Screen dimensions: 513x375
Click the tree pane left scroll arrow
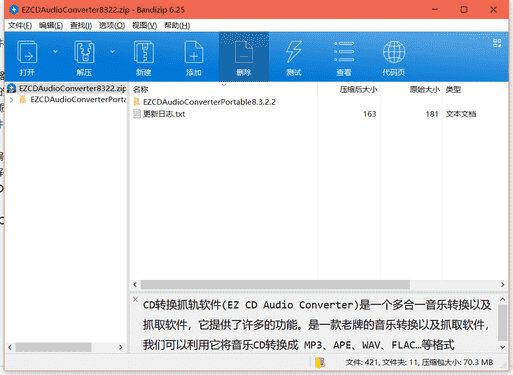tap(10, 347)
